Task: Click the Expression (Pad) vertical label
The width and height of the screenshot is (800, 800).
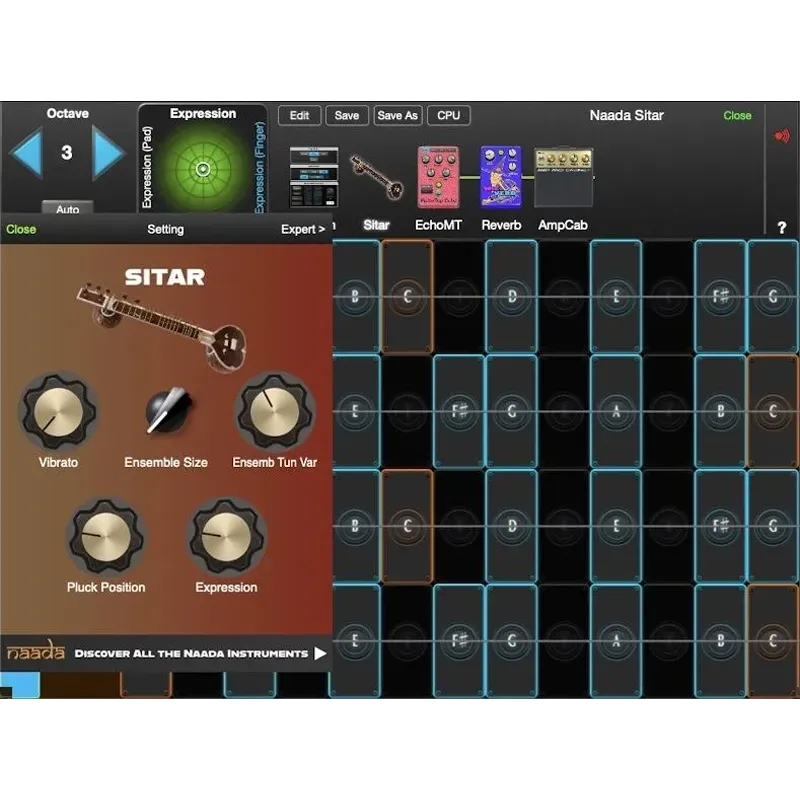Action: tap(147, 167)
